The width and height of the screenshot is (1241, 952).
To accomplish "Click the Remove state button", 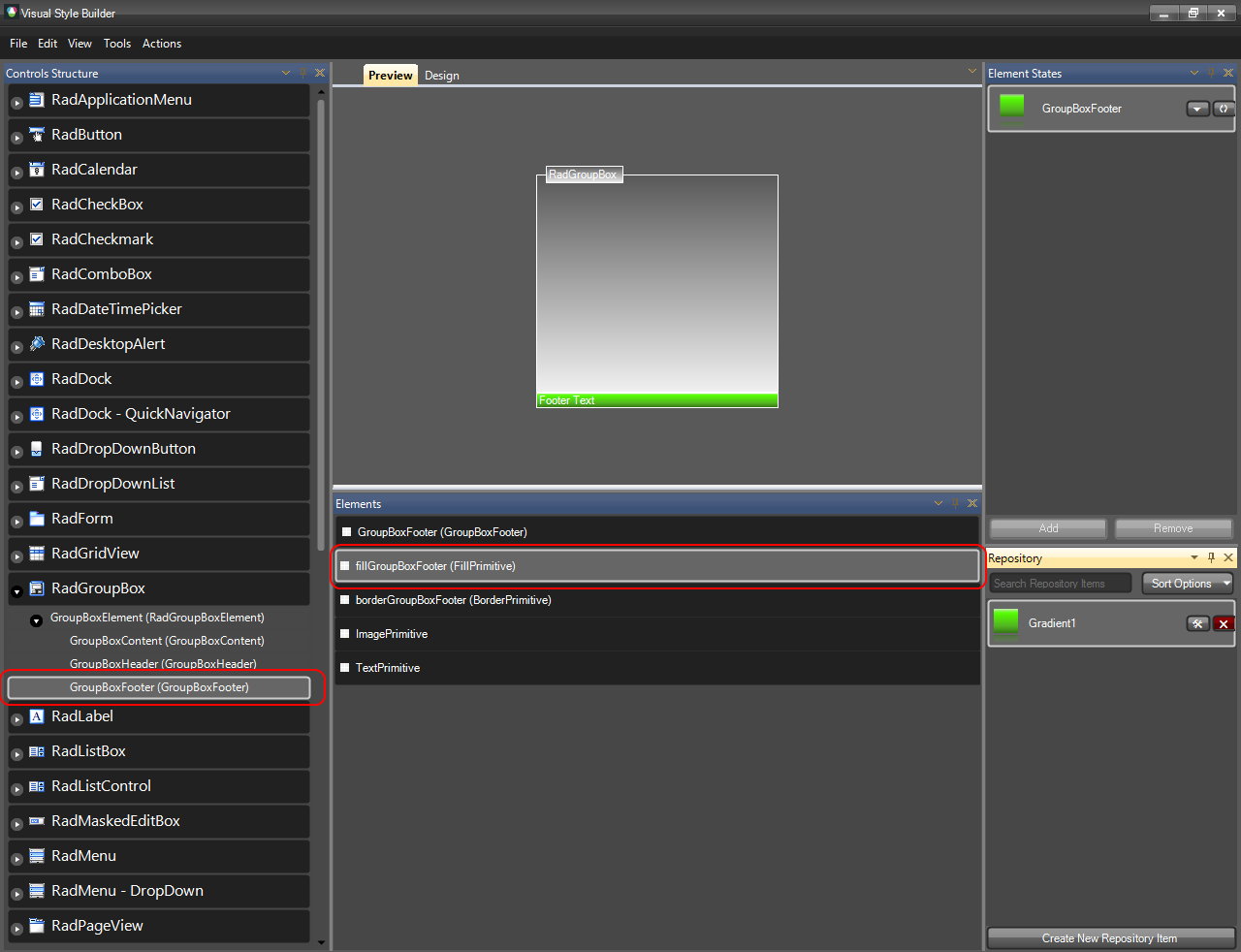I will pos(1173,528).
